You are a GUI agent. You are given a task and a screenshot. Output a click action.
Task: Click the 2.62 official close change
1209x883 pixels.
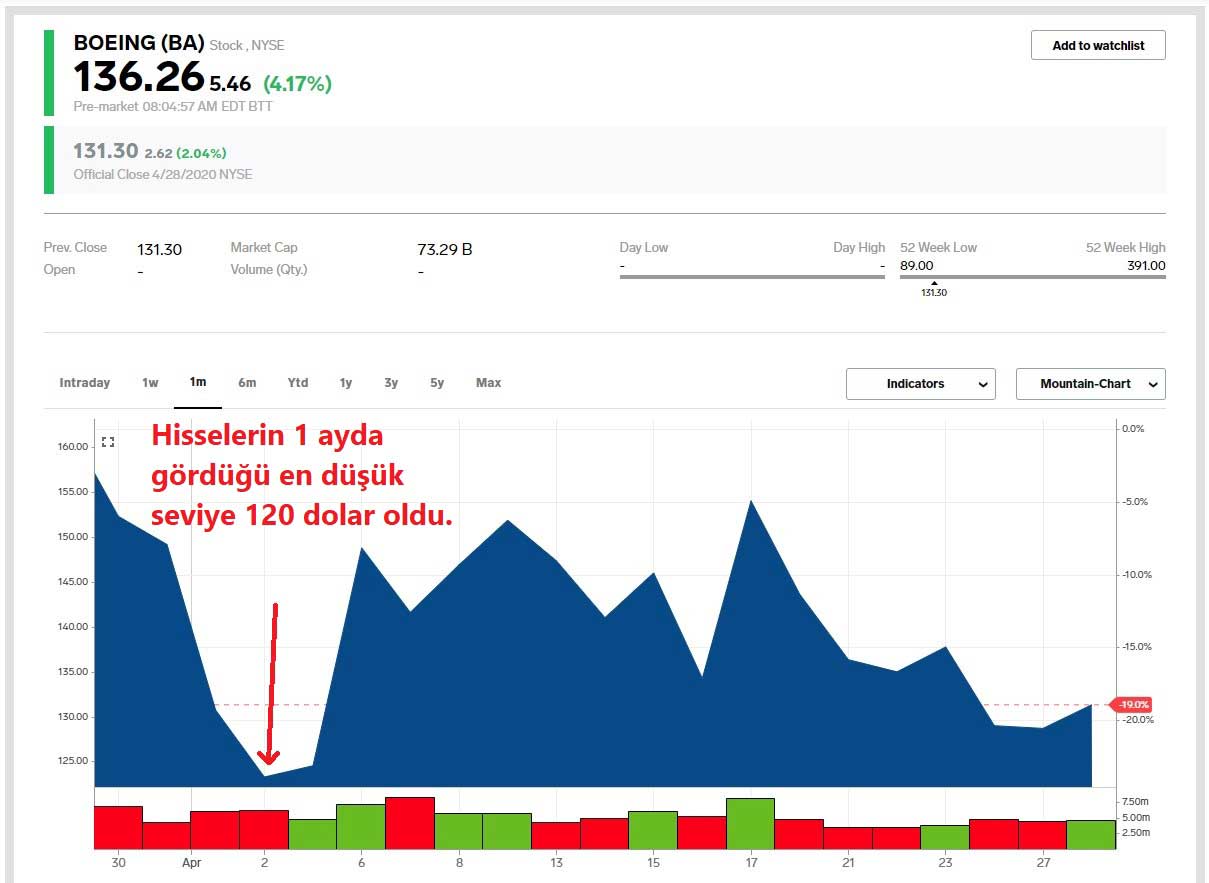(x=158, y=153)
